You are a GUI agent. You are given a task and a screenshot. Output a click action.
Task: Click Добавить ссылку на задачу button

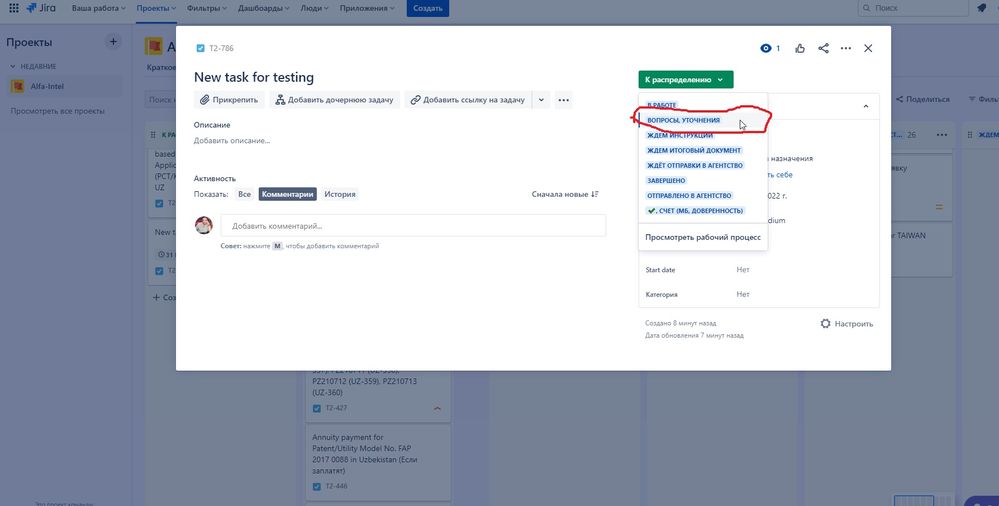click(x=468, y=100)
